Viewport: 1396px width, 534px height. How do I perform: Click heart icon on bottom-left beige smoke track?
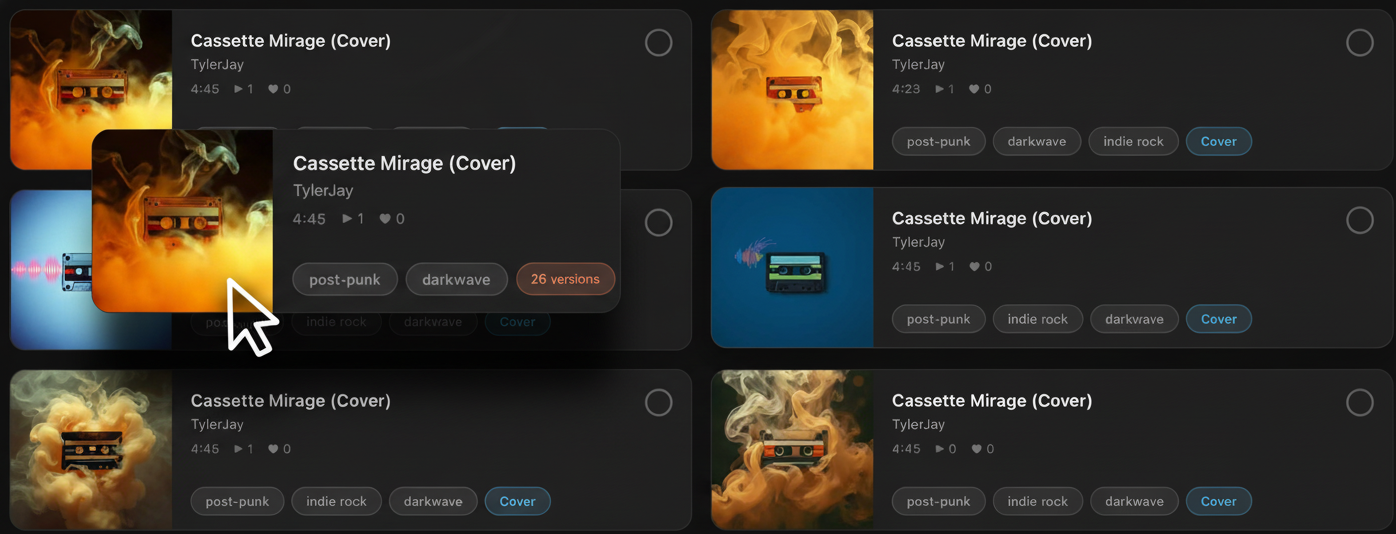click(x=273, y=449)
